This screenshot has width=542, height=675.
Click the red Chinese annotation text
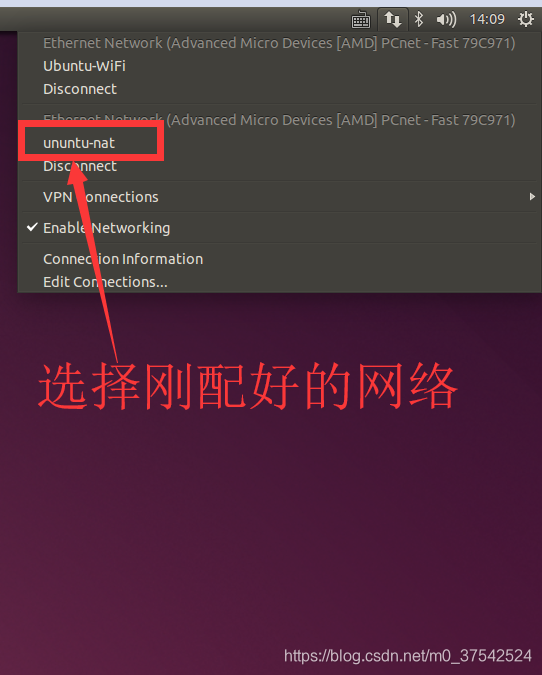248,386
